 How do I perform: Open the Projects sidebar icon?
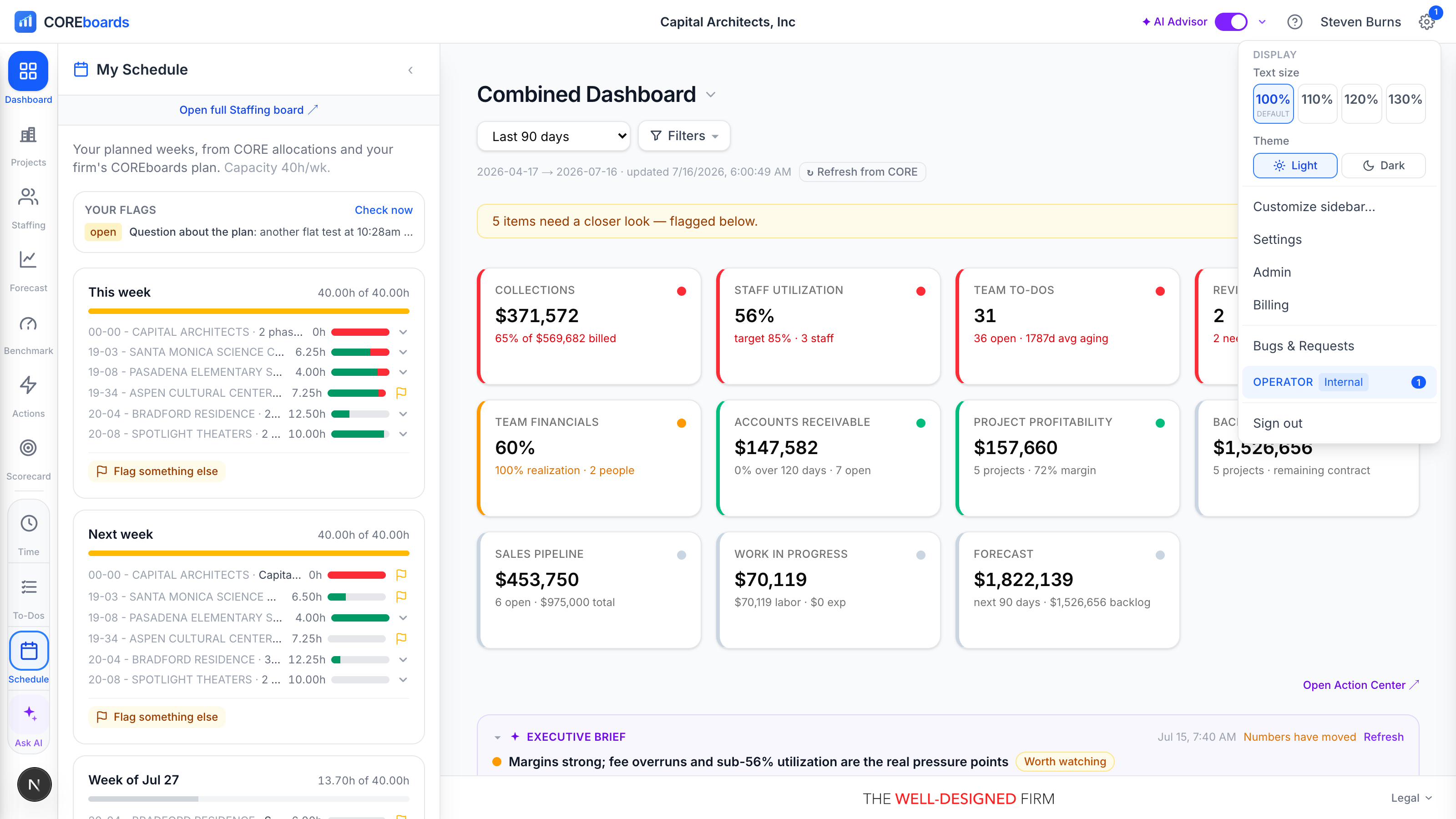coord(28,136)
